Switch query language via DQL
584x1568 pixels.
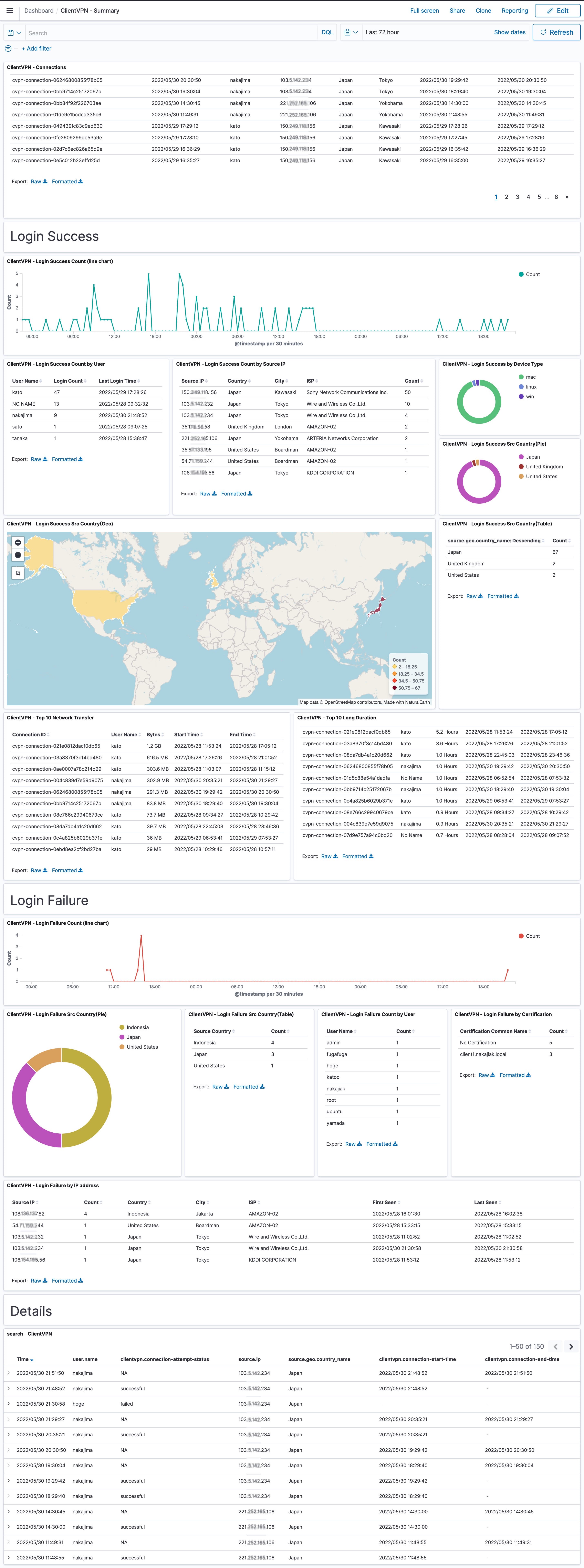pos(327,32)
